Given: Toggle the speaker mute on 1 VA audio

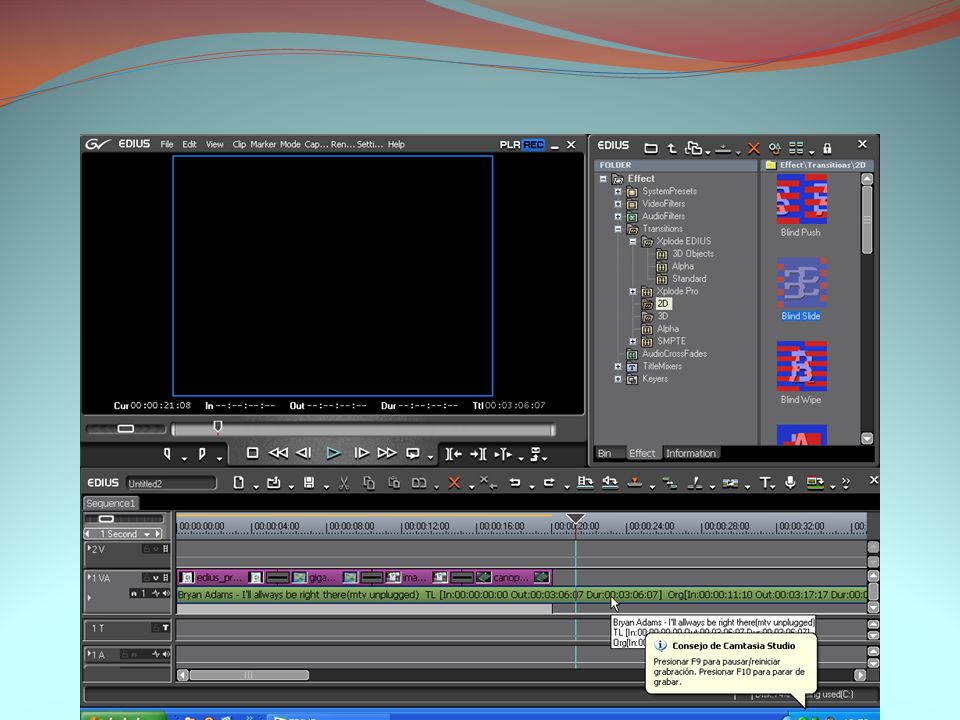Looking at the screenshot, I should coord(166,593).
